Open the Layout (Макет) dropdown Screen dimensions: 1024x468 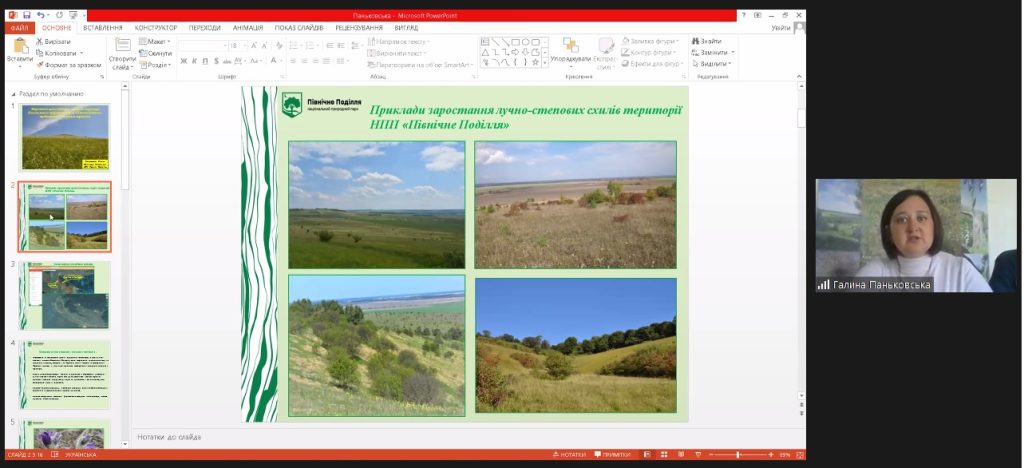point(157,42)
